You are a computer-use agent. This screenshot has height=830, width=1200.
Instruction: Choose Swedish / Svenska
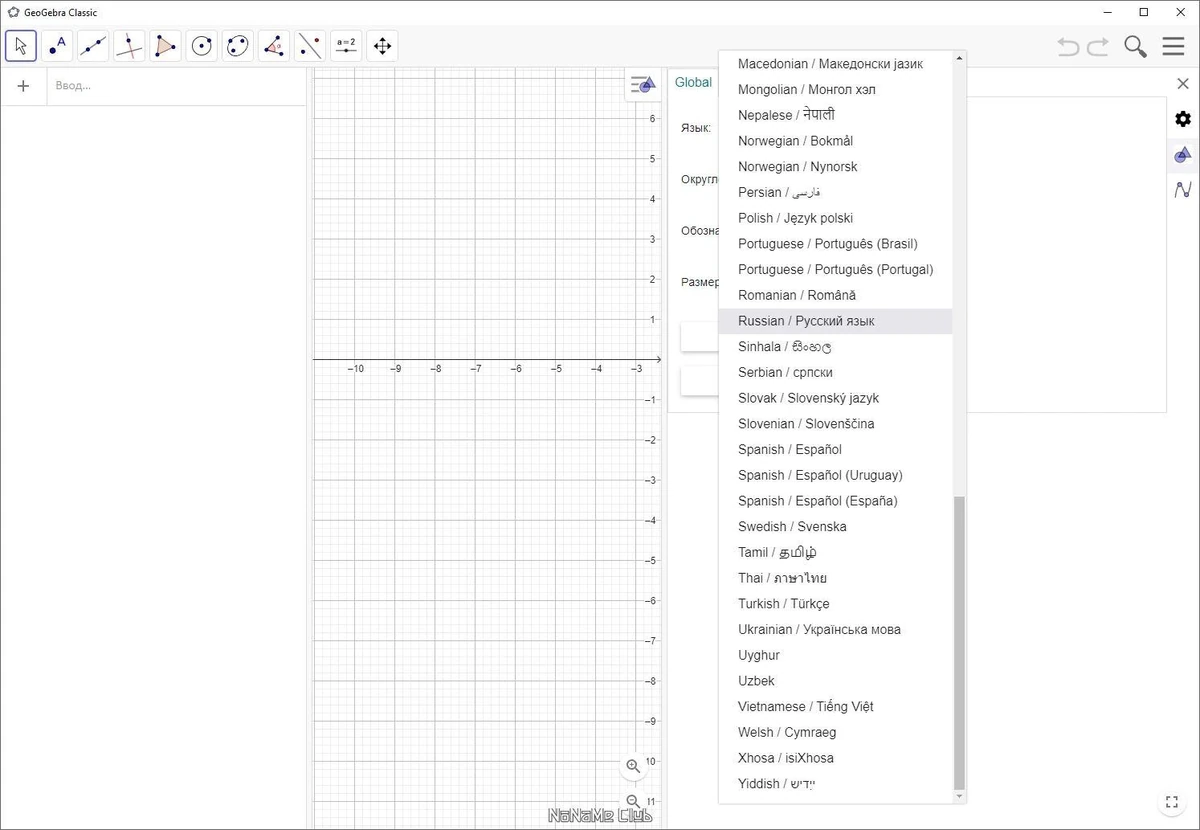[x=835, y=527]
